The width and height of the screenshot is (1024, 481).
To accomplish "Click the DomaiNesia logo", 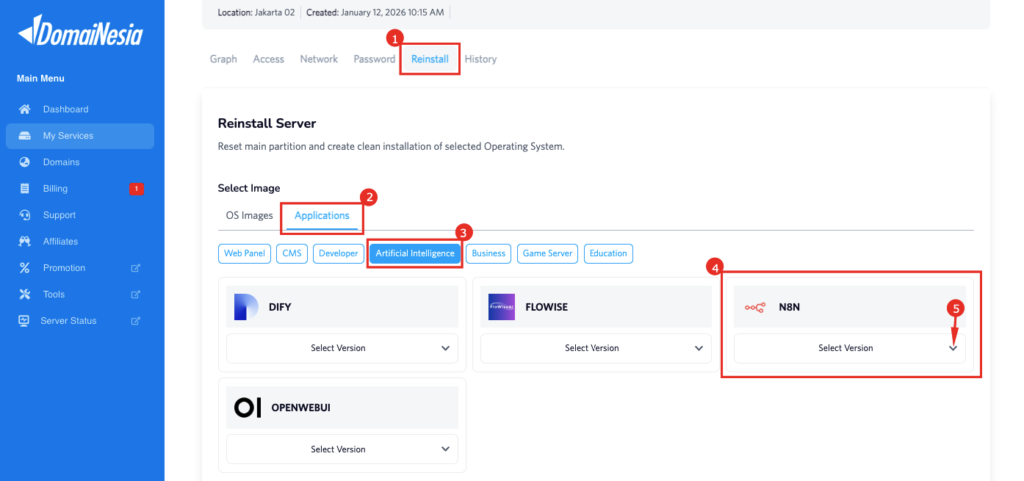I will point(80,32).
